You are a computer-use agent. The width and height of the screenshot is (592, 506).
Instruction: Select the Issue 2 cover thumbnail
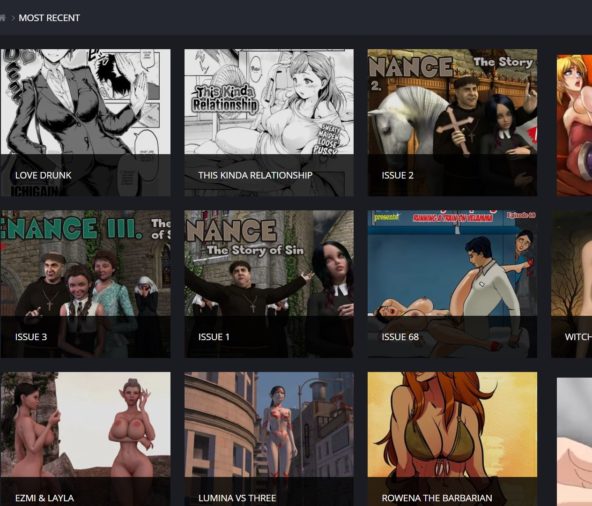452,122
